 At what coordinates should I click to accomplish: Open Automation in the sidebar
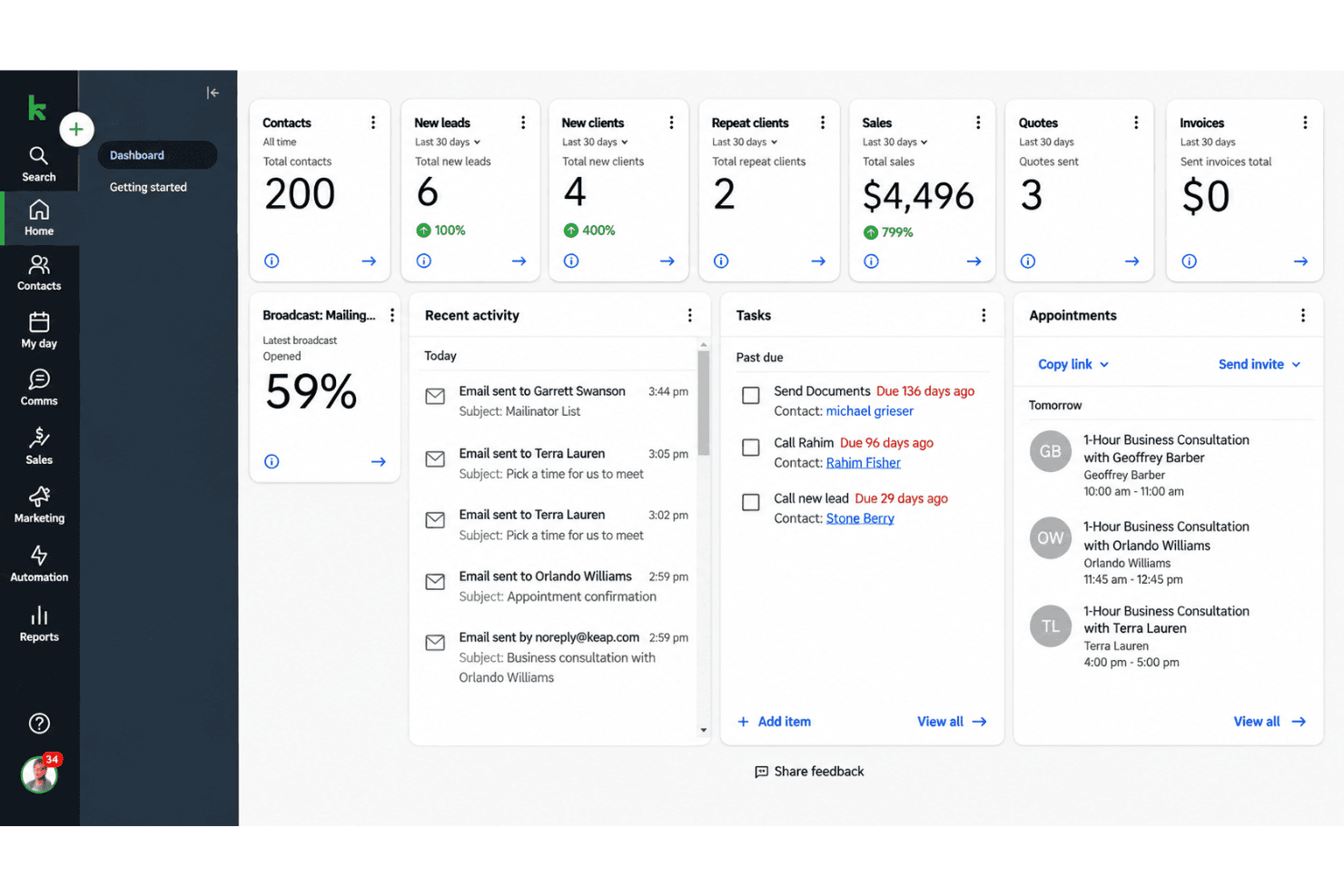pyautogui.click(x=39, y=565)
